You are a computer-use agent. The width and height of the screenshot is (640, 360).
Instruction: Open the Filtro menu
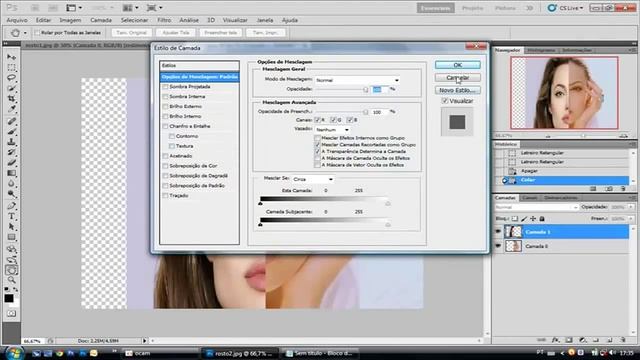point(164,20)
